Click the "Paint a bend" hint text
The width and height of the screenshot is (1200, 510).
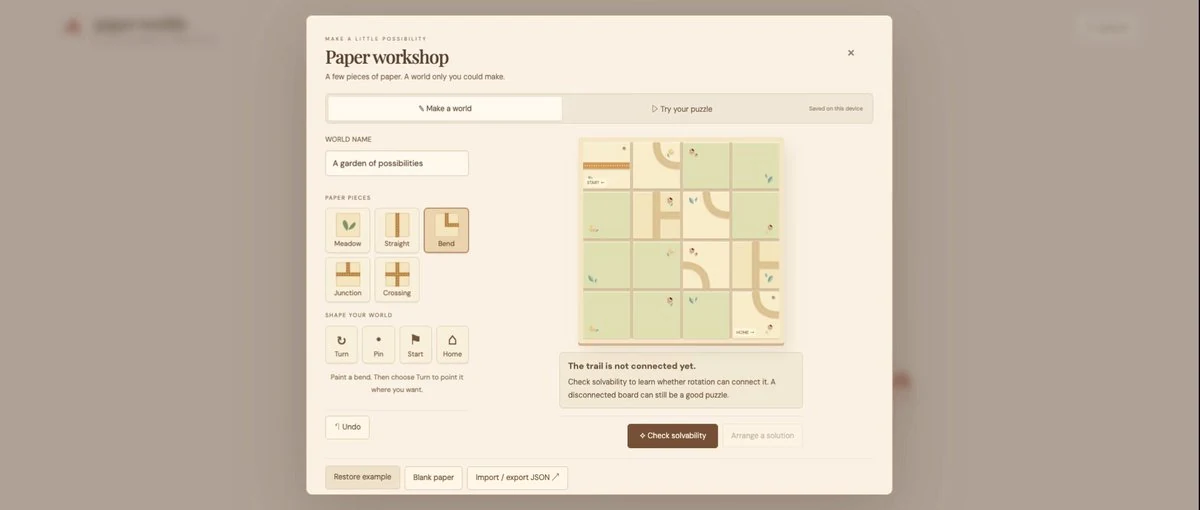397,383
